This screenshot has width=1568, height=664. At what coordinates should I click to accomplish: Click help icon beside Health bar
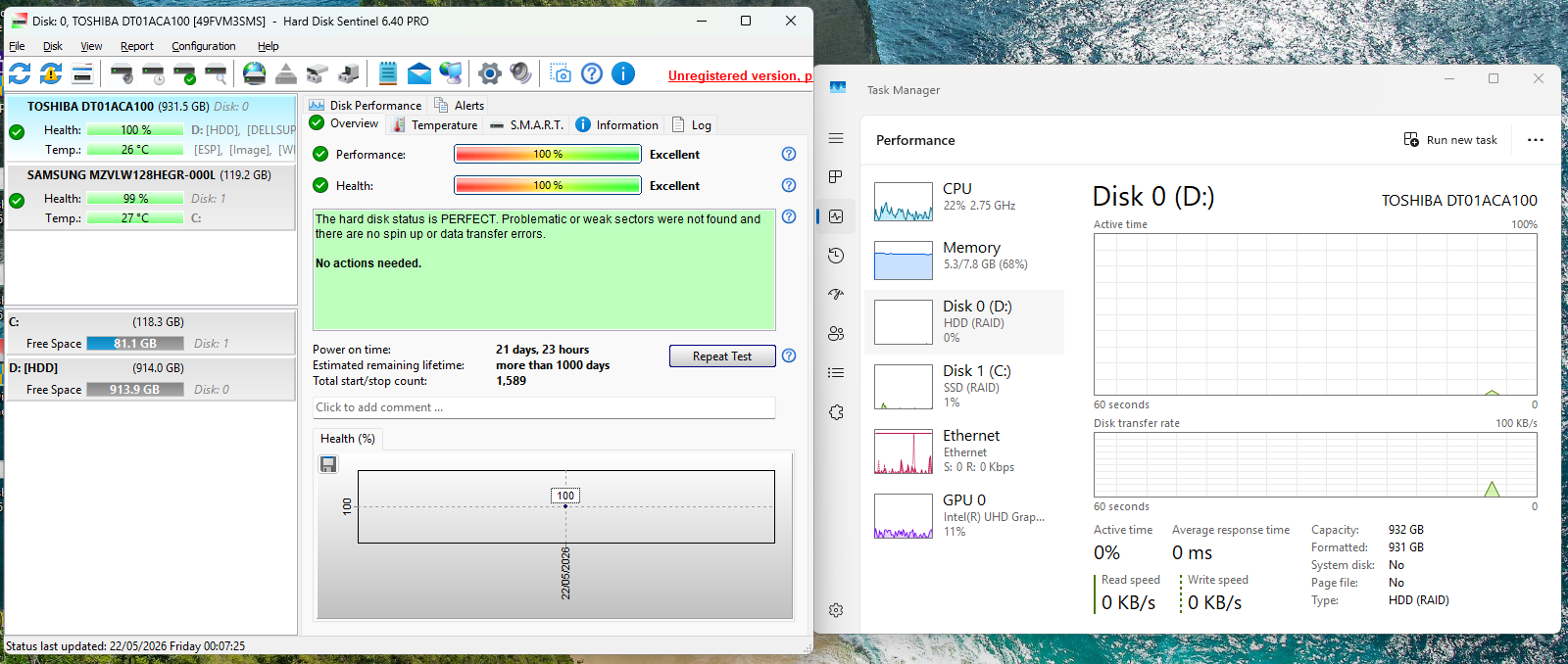(789, 185)
